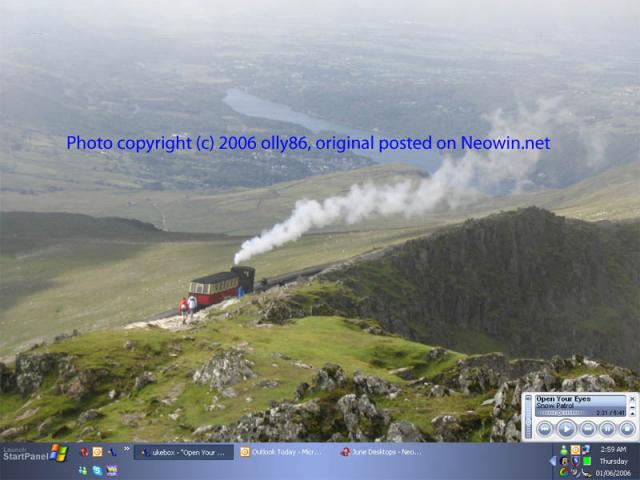
Task: Switch to June Desktops Neowin taskbar window
Action: coord(386,452)
